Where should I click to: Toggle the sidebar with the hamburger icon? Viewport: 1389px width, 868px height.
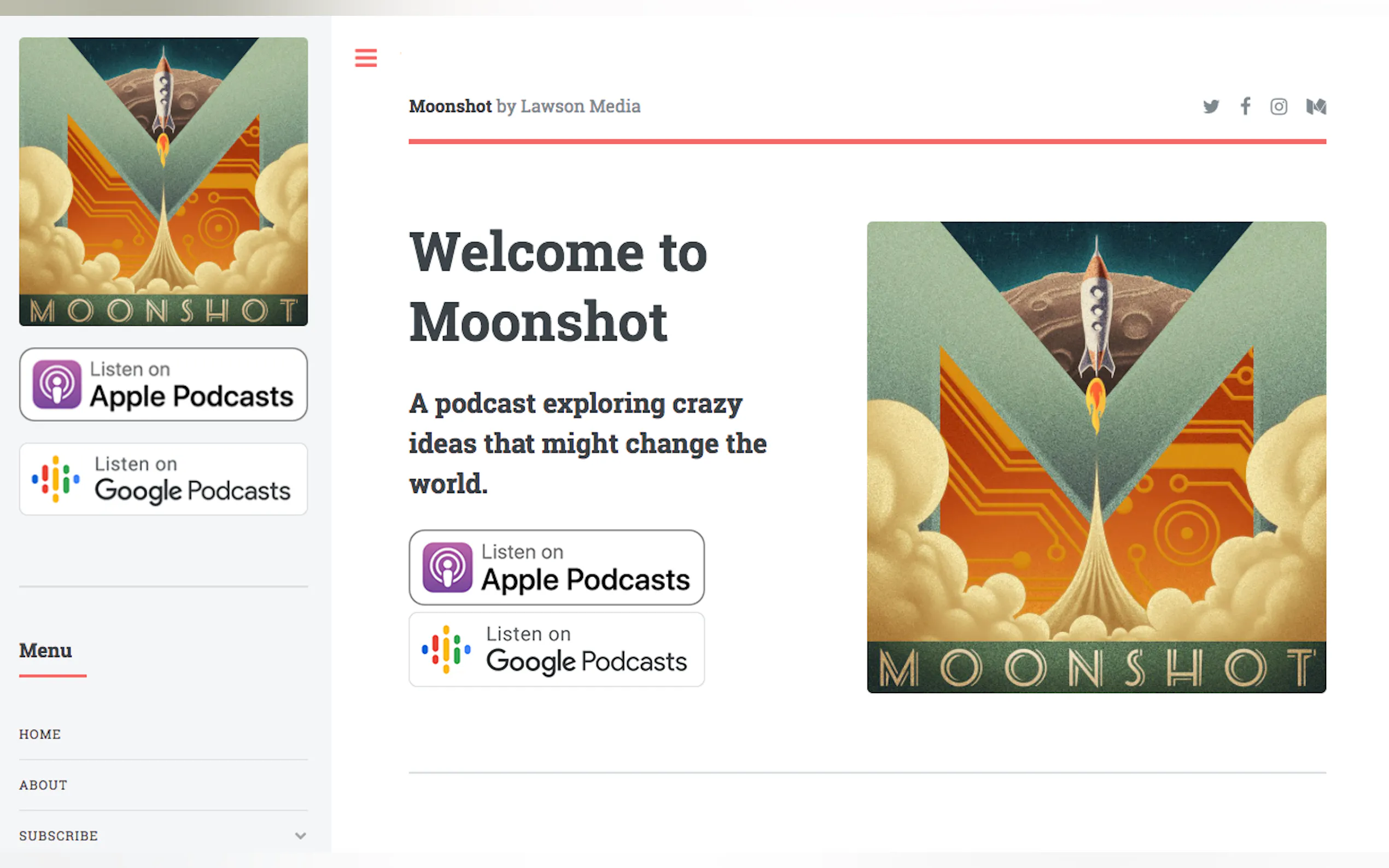click(x=366, y=58)
